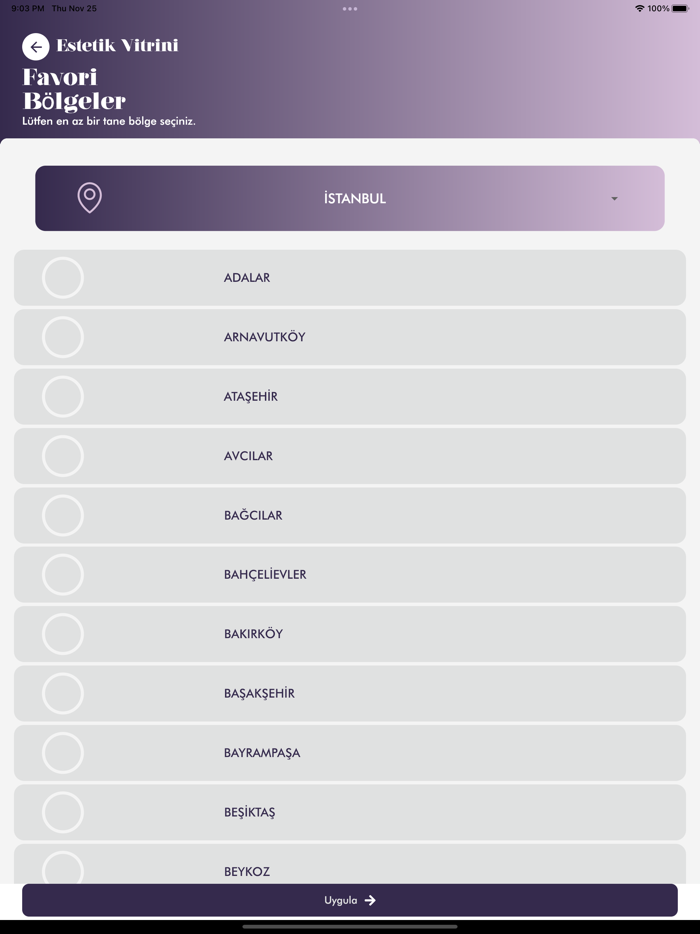Select the ADALAR radio button

pyautogui.click(x=63, y=278)
